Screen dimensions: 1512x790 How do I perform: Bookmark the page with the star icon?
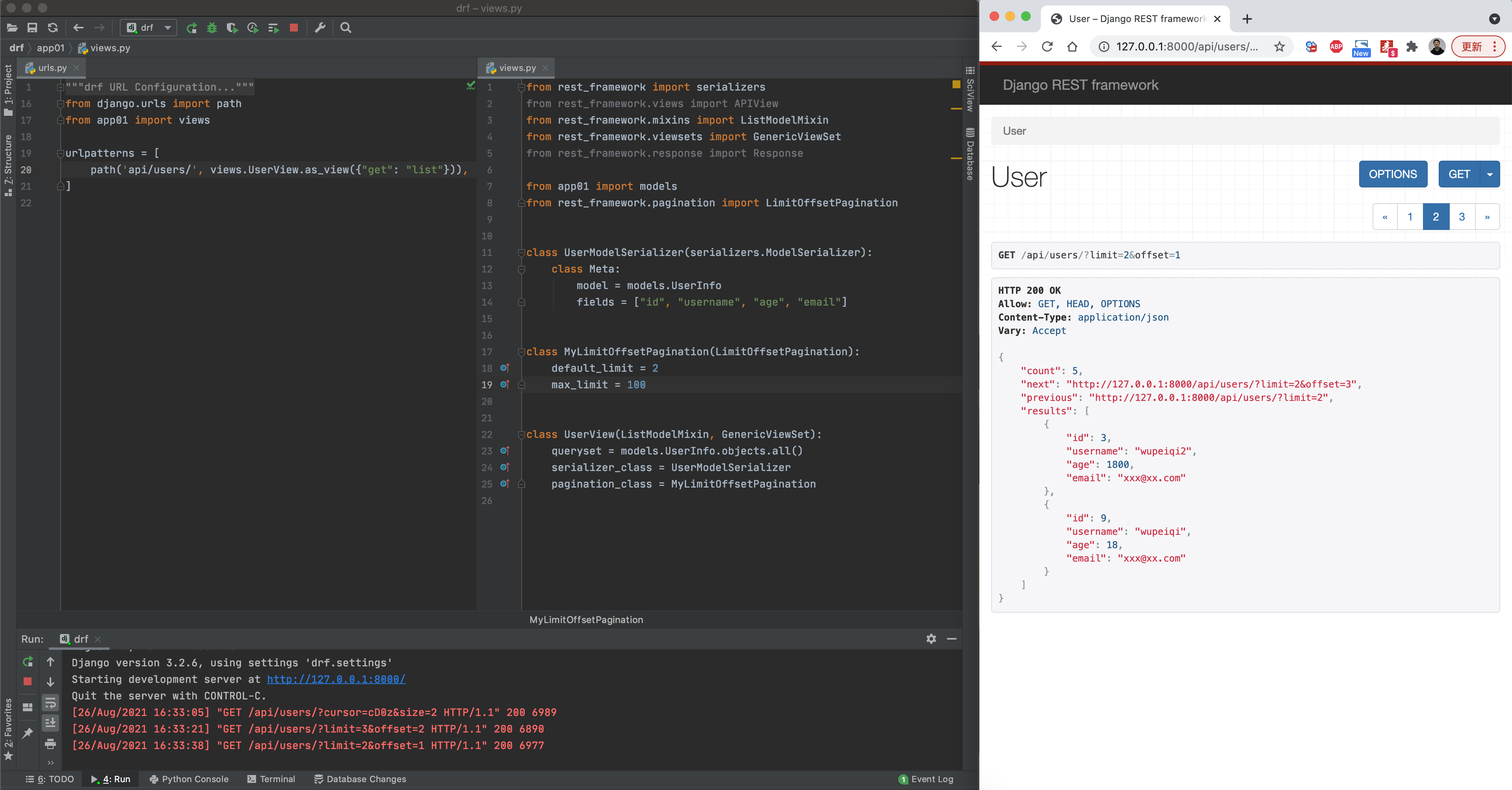1280,47
